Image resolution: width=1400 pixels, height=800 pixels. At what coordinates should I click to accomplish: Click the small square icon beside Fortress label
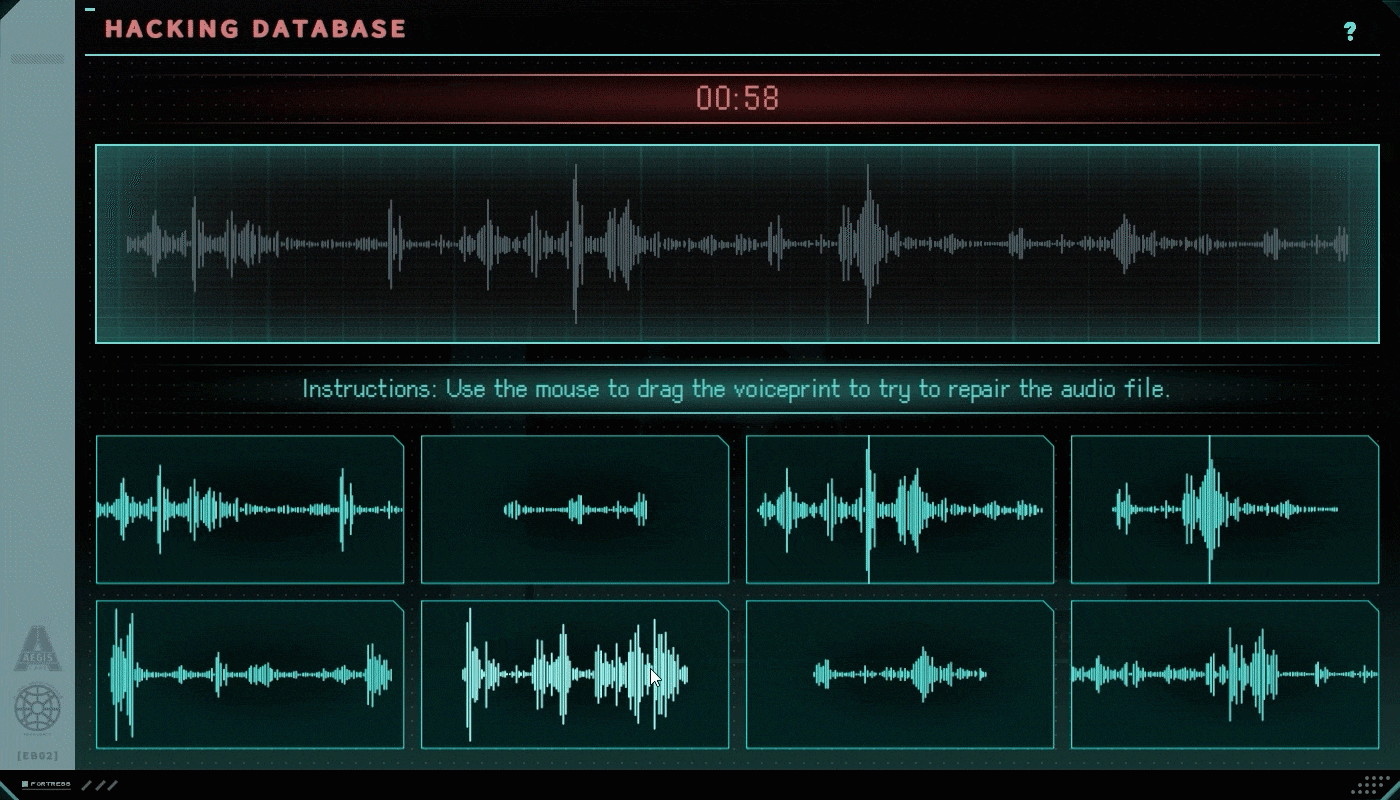click(25, 785)
